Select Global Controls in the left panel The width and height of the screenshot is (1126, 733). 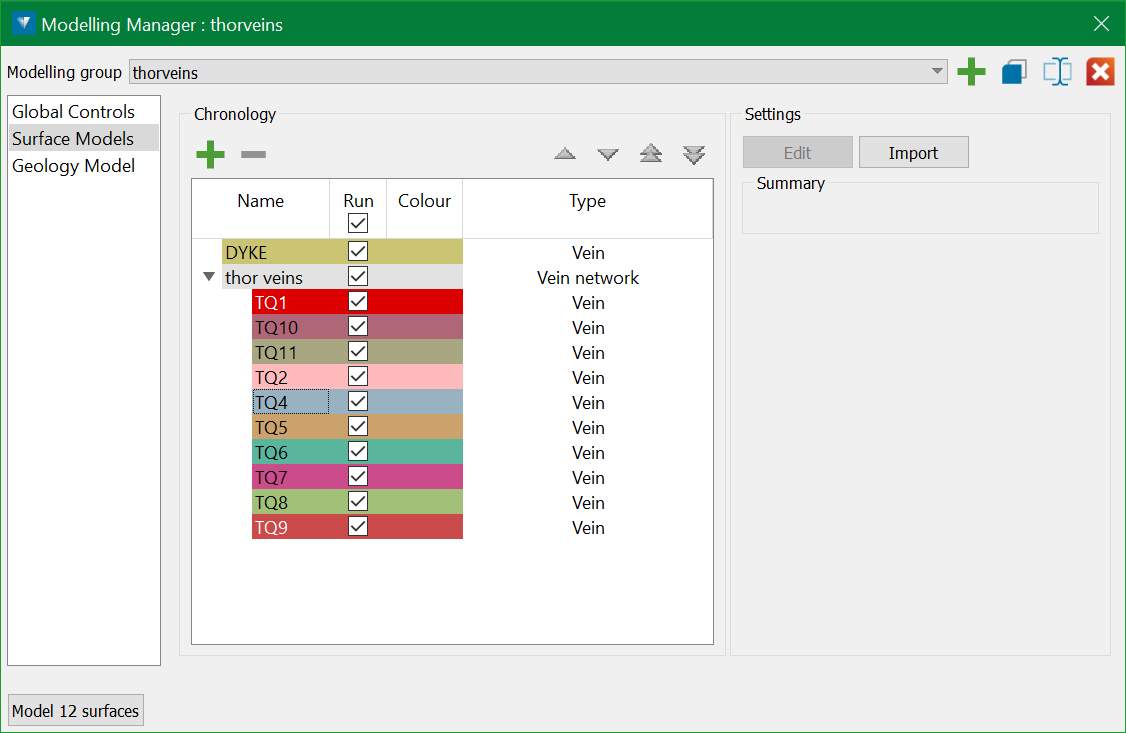pos(73,112)
